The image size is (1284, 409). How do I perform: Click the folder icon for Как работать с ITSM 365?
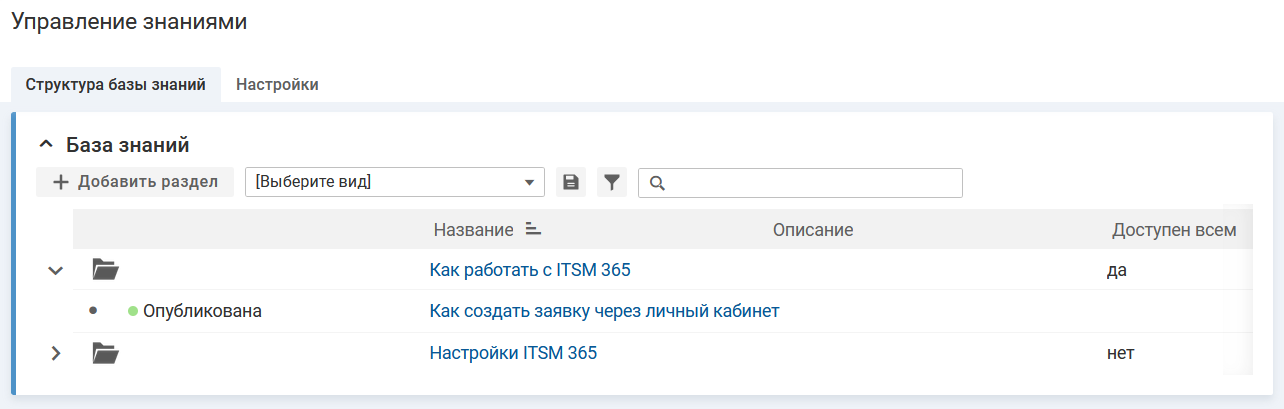point(105,269)
